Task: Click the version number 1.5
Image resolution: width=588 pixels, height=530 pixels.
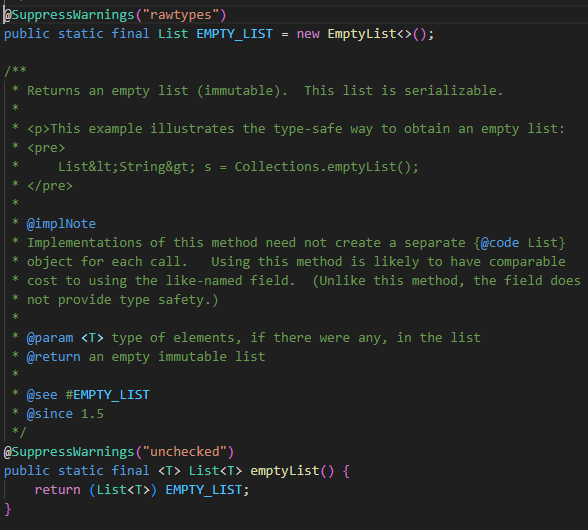Action: pyautogui.click(x=92, y=414)
